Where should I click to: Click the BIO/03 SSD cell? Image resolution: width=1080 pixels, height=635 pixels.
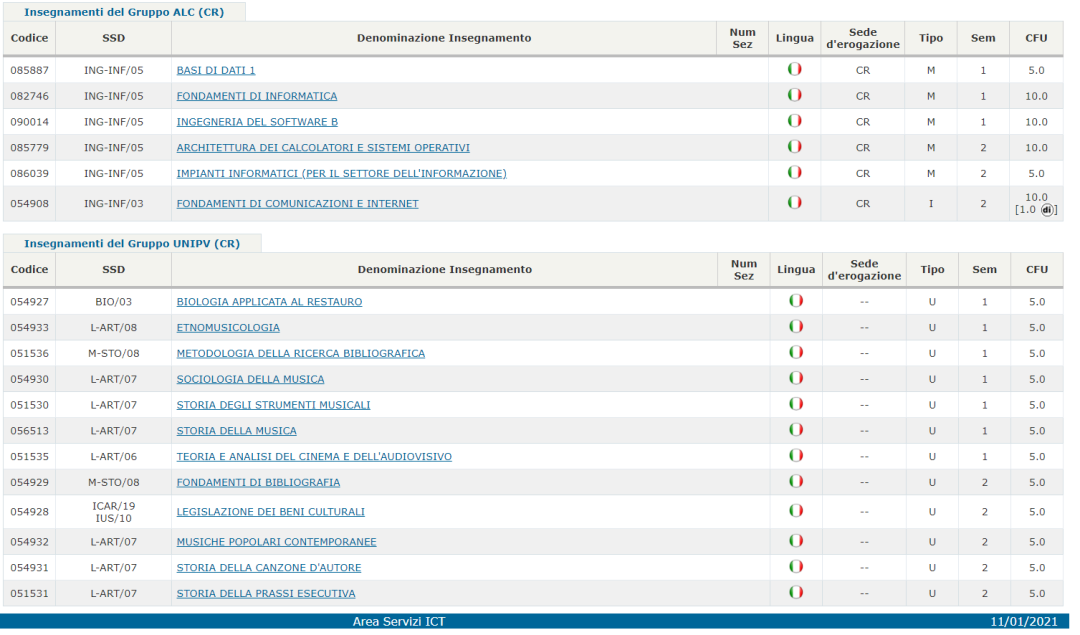114,302
